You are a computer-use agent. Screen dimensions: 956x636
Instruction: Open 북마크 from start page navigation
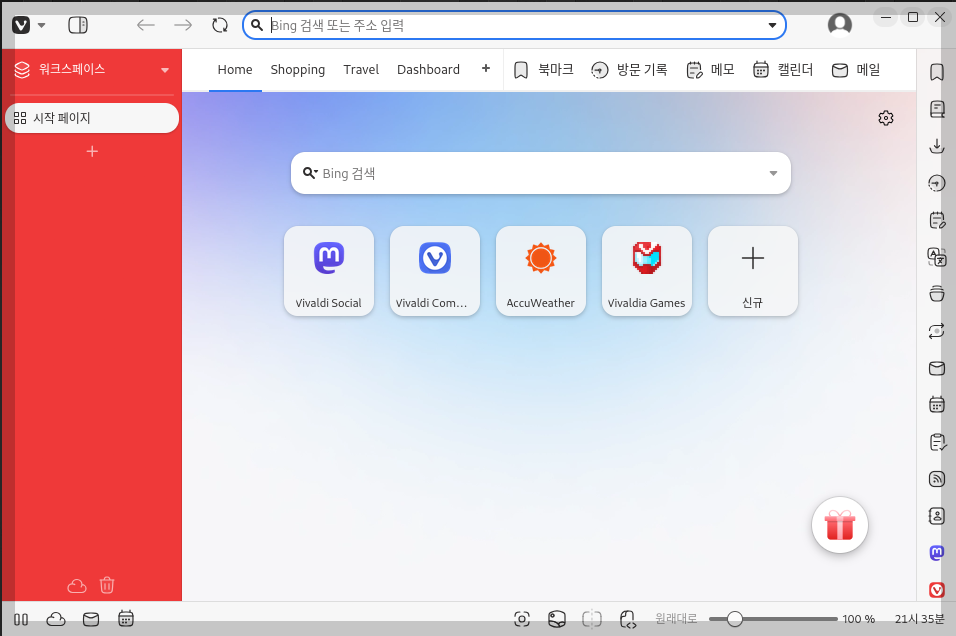544,70
